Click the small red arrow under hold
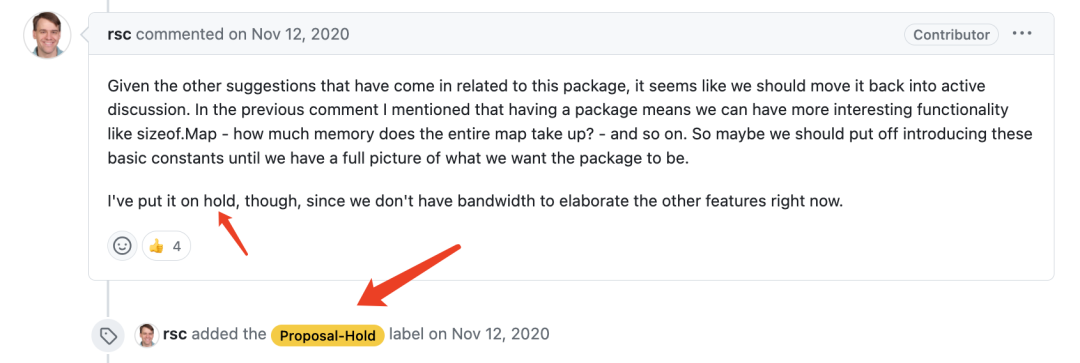1080x363 pixels. (x=233, y=235)
